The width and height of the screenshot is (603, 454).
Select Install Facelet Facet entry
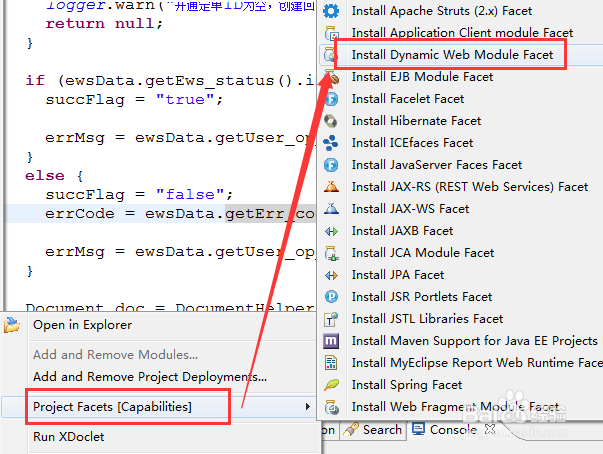click(x=408, y=99)
